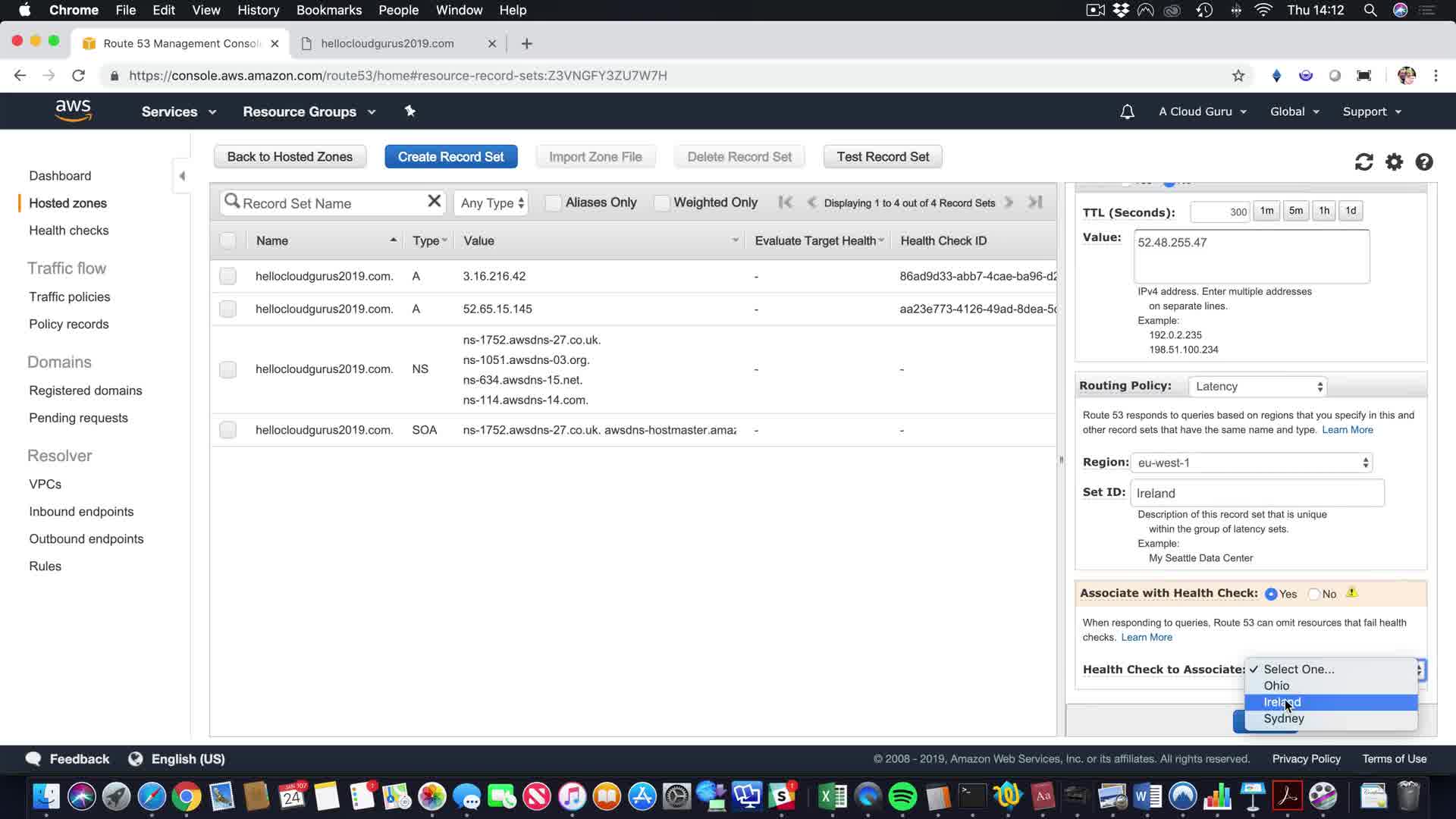Click into the Set ID field

(1257, 493)
